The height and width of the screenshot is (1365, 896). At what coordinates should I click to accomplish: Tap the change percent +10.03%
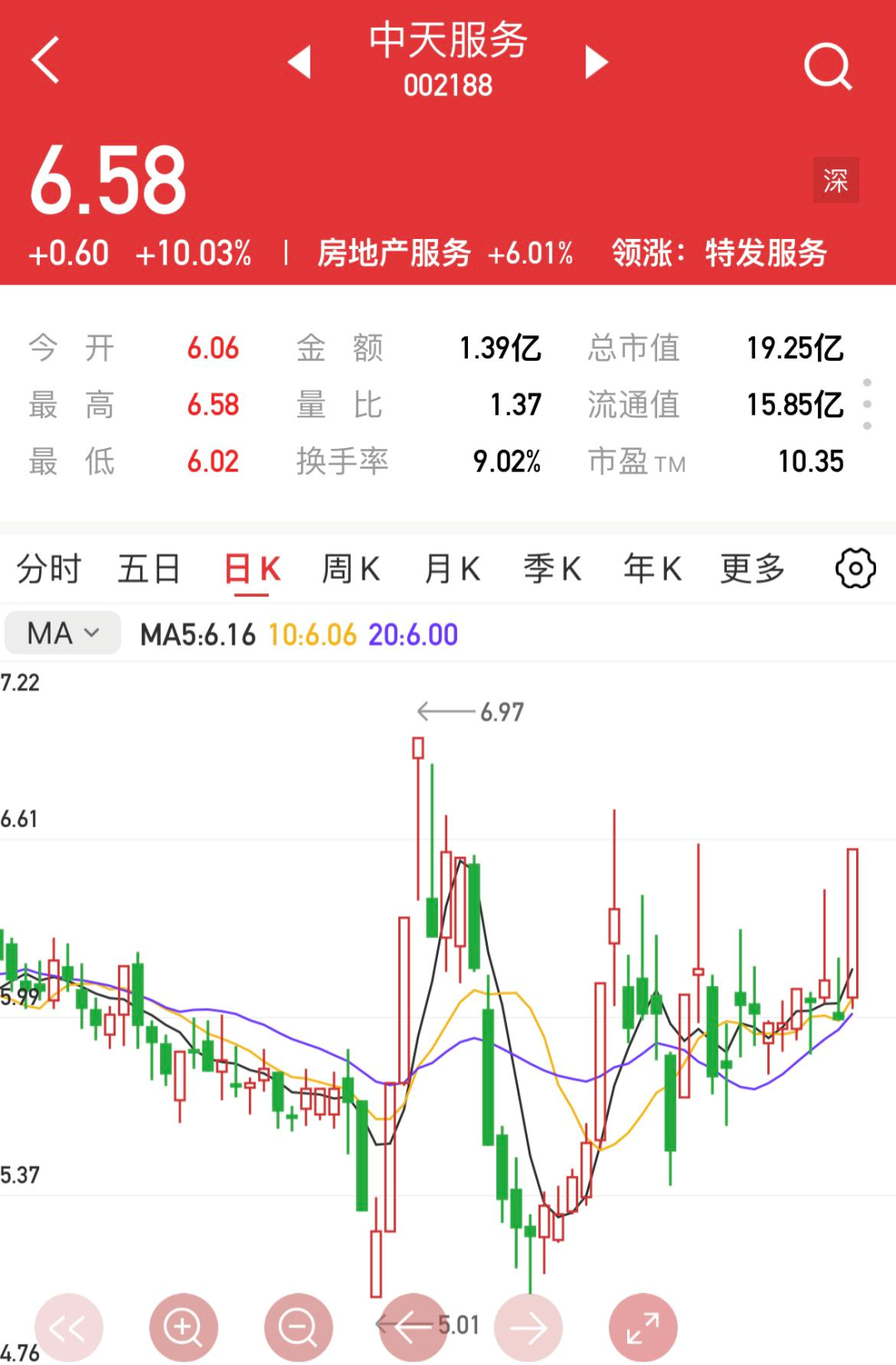click(193, 253)
